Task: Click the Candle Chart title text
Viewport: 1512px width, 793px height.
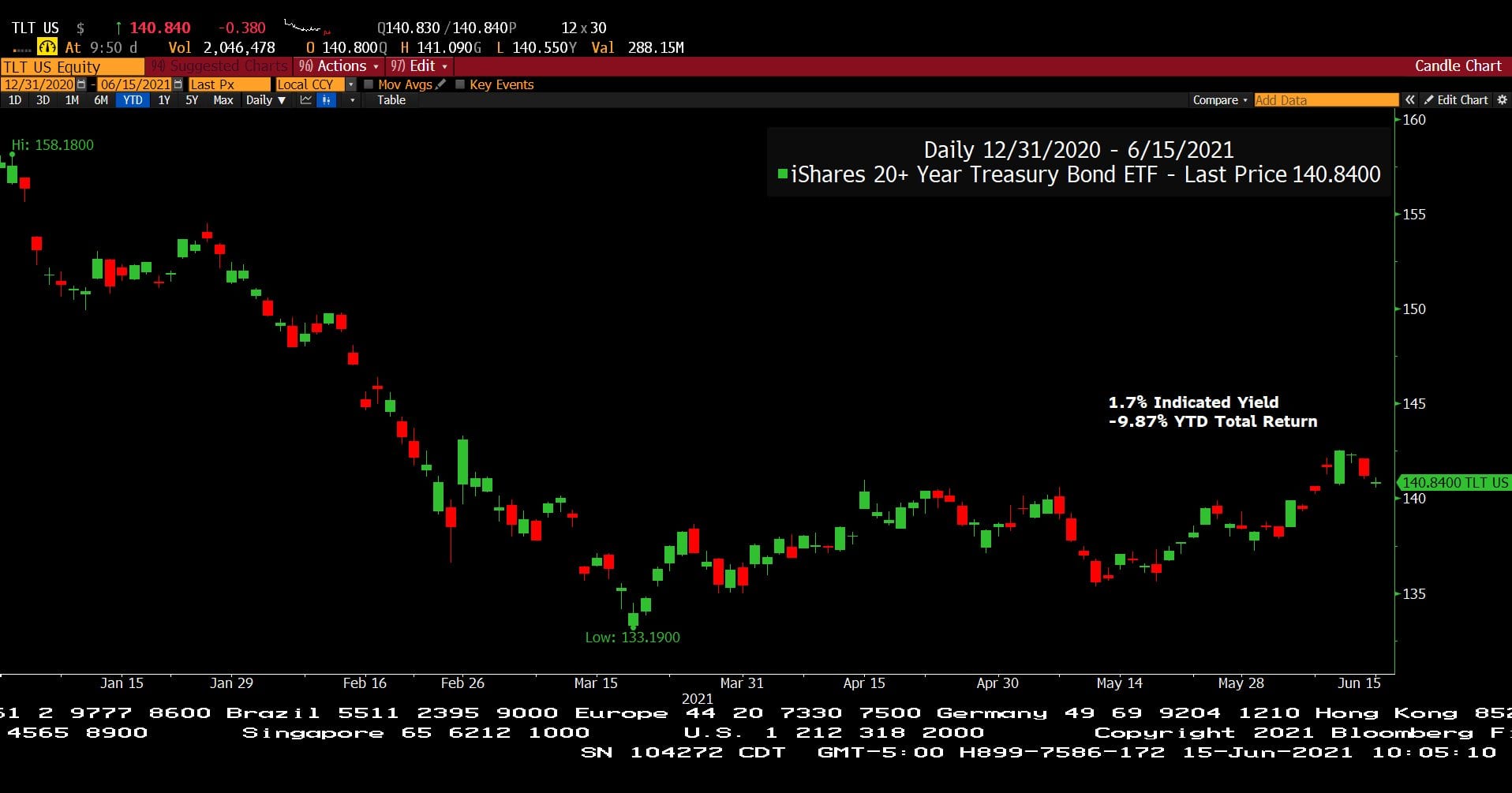Action: click(x=1458, y=66)
